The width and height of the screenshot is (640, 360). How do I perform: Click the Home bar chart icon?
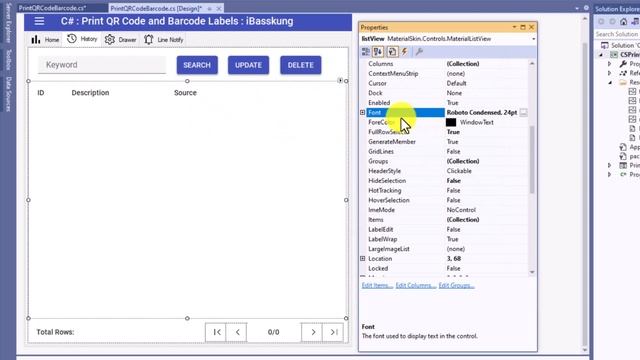[x=36, y=39]
